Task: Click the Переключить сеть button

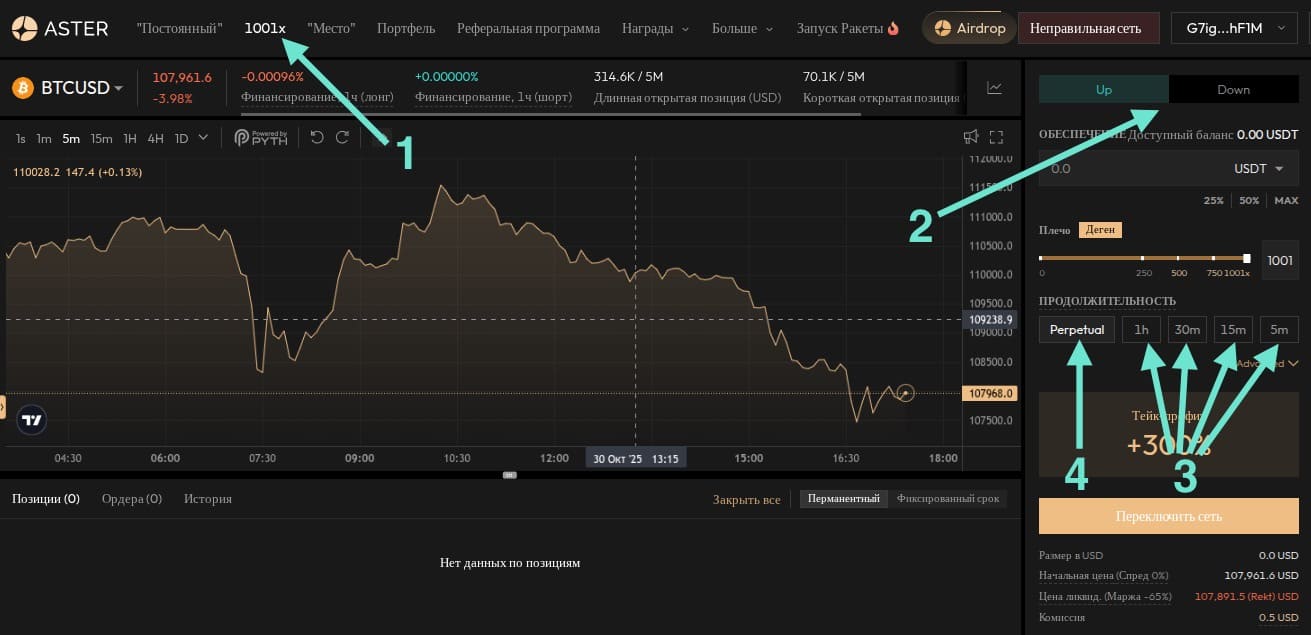Action: pyautogui.click(x=1169, y=516)
